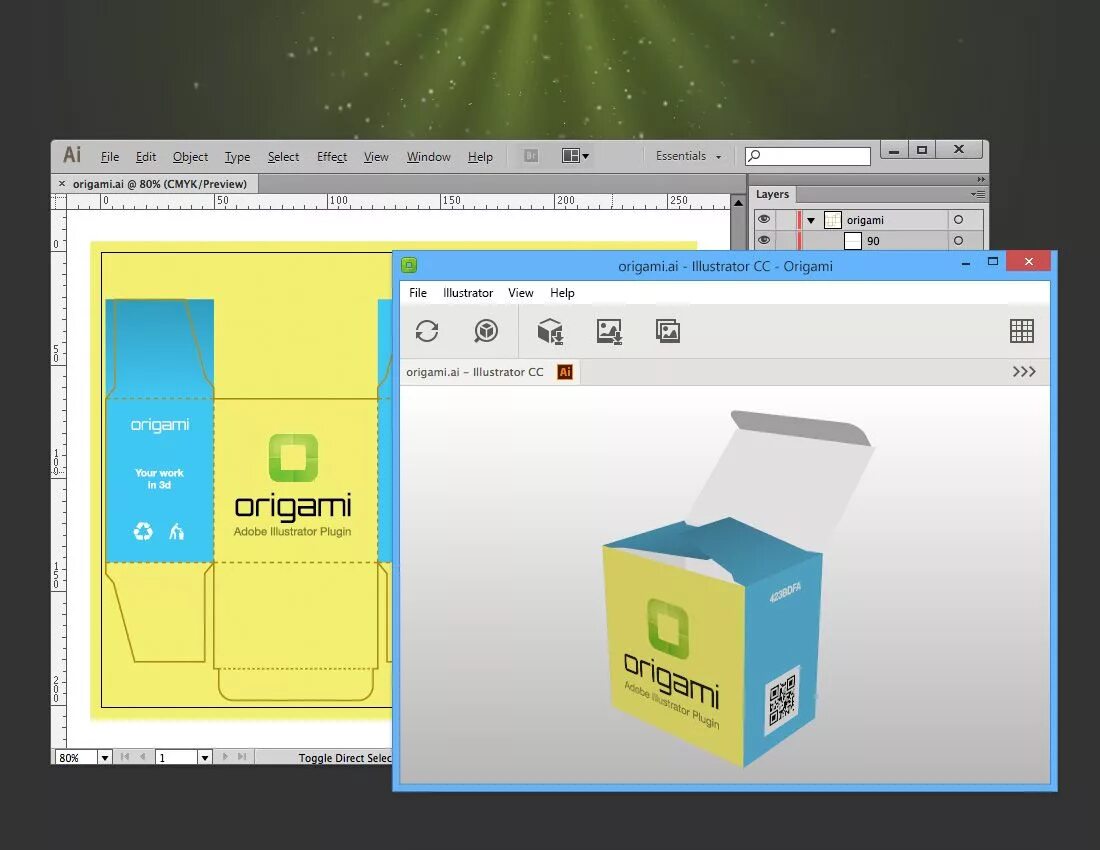Click the ruler origin corner box
Viewport: 1100px width, 850px height.
click(59, 202)
